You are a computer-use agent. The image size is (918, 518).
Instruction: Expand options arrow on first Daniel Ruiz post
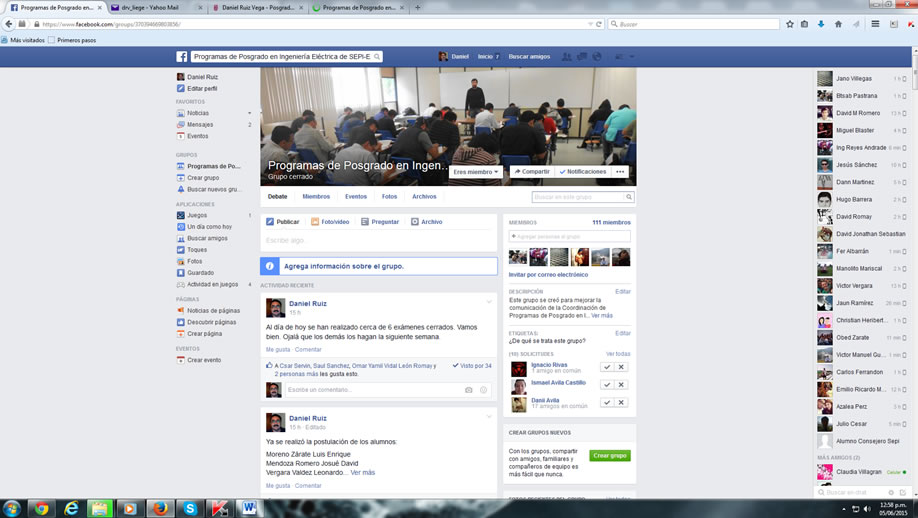489,302
